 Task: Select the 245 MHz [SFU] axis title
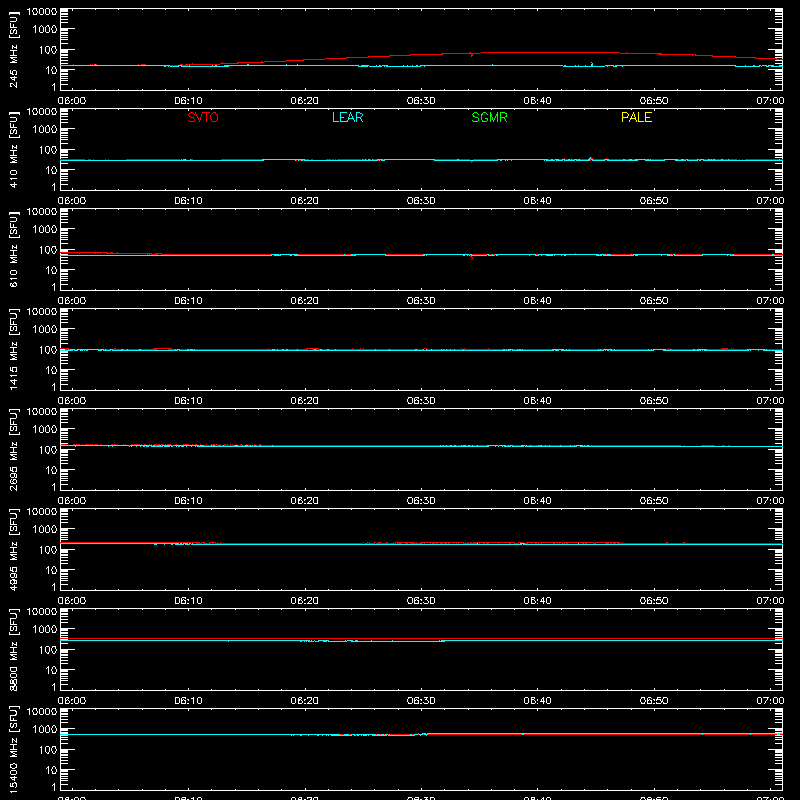(13, 49)
